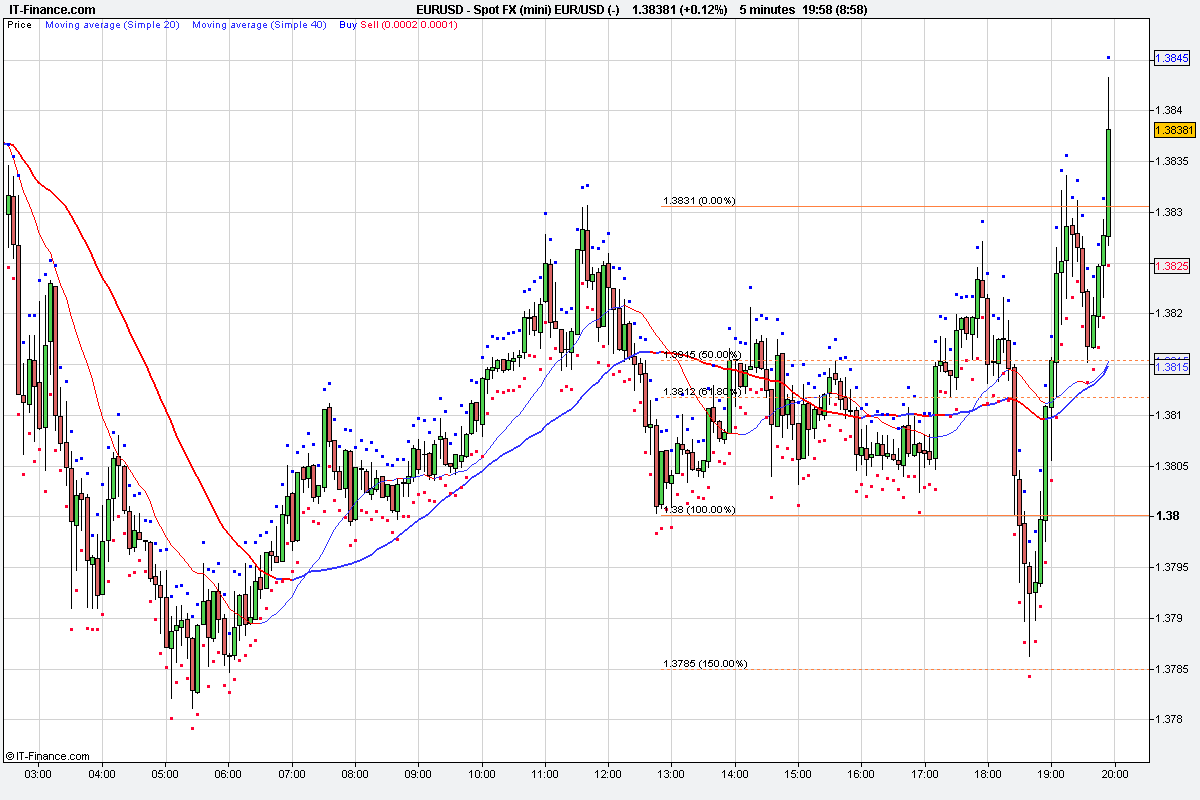
Task: Click the blue 1.3815 axis price tag
Action: click(1171, 367)
